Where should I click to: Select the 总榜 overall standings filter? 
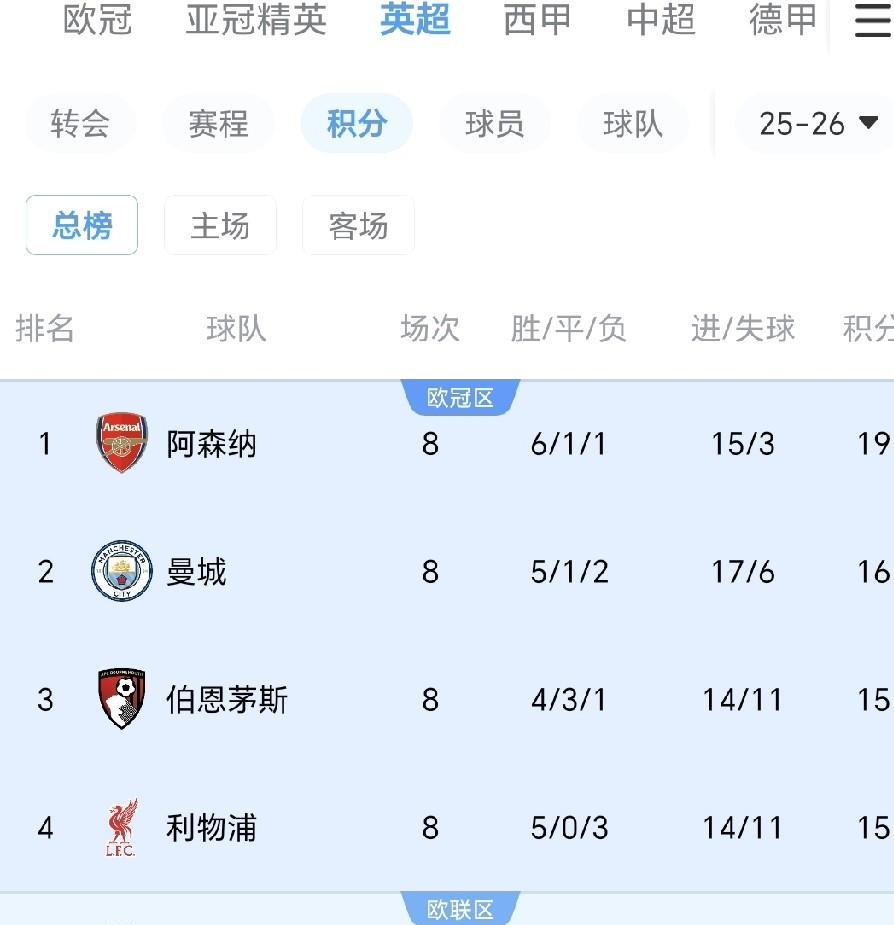pos(82,226)
